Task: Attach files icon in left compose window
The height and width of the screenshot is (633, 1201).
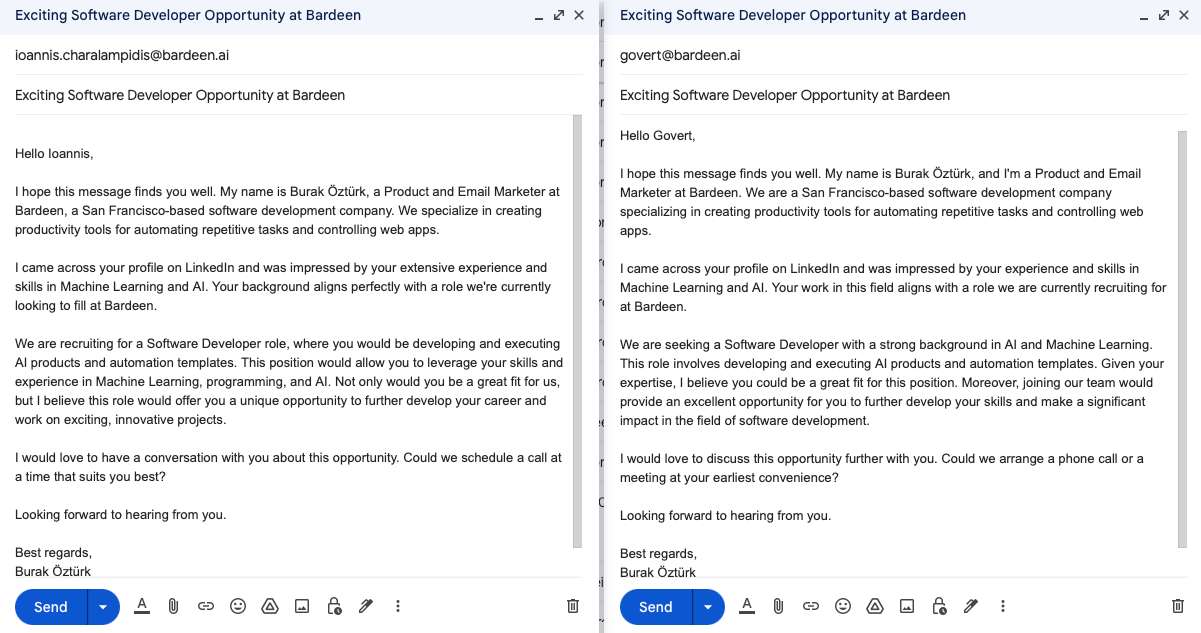Action: (x=173, y=606)
